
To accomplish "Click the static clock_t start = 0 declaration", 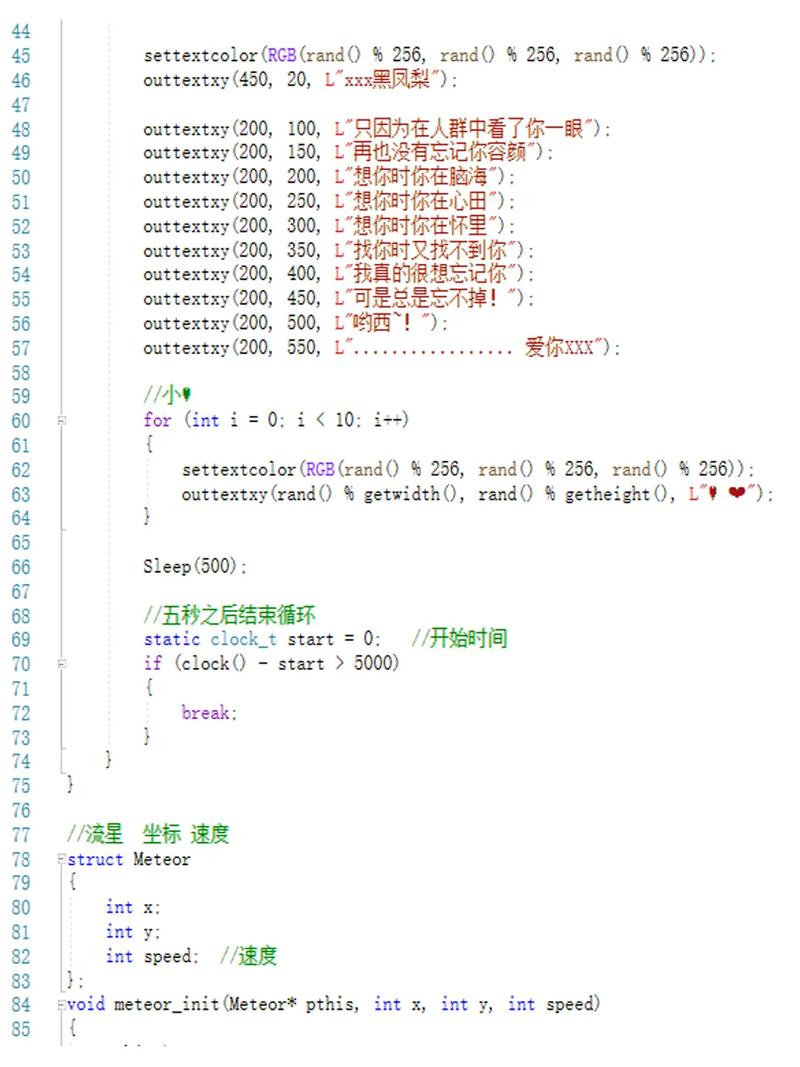I will click(262, 640).
